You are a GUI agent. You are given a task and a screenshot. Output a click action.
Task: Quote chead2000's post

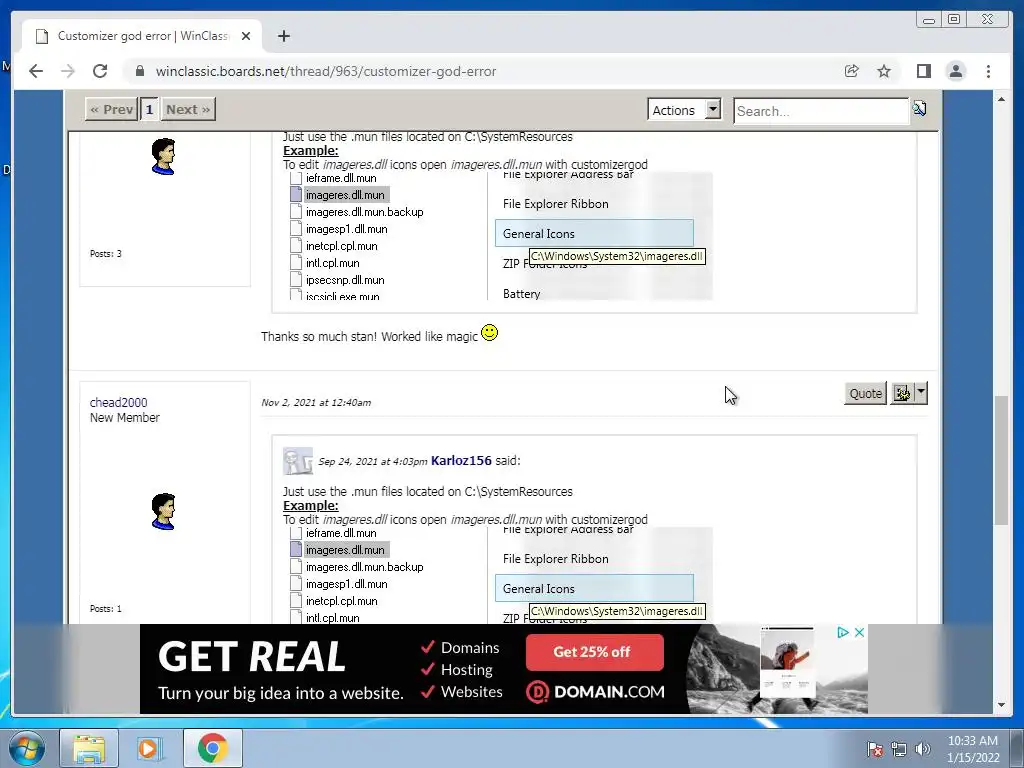pos(865,393)
